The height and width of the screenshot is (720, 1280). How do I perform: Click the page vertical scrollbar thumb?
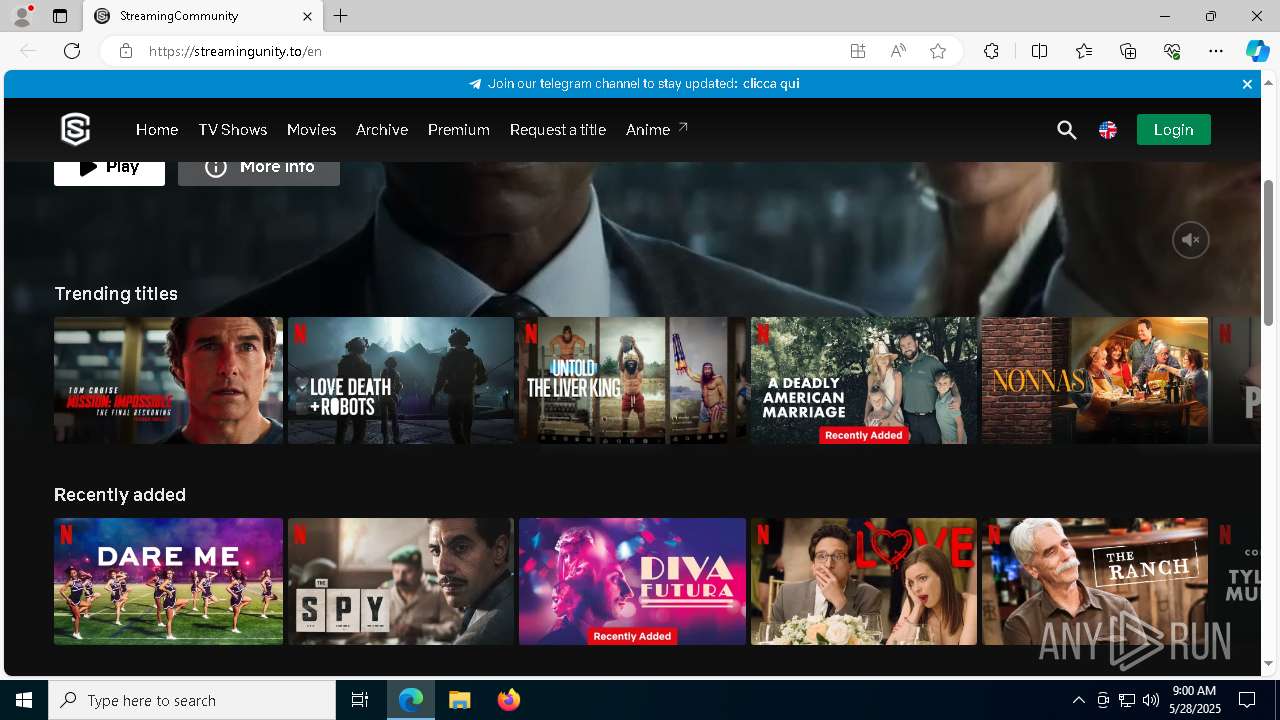click(x=1269, y=252)
